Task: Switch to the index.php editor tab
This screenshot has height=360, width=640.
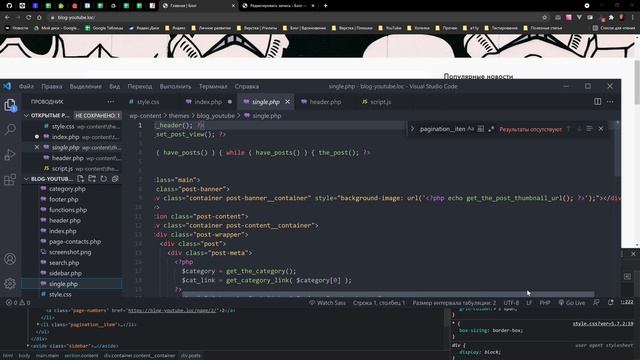Action: coord(208,102)
